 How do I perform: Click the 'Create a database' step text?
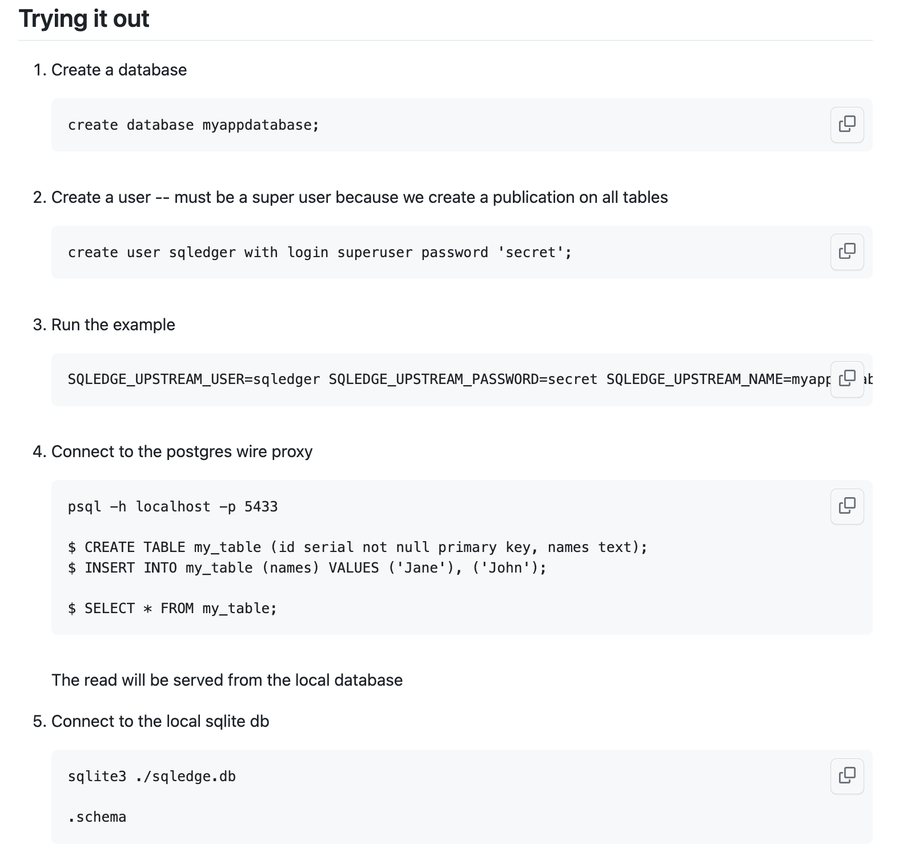[119, 70]
